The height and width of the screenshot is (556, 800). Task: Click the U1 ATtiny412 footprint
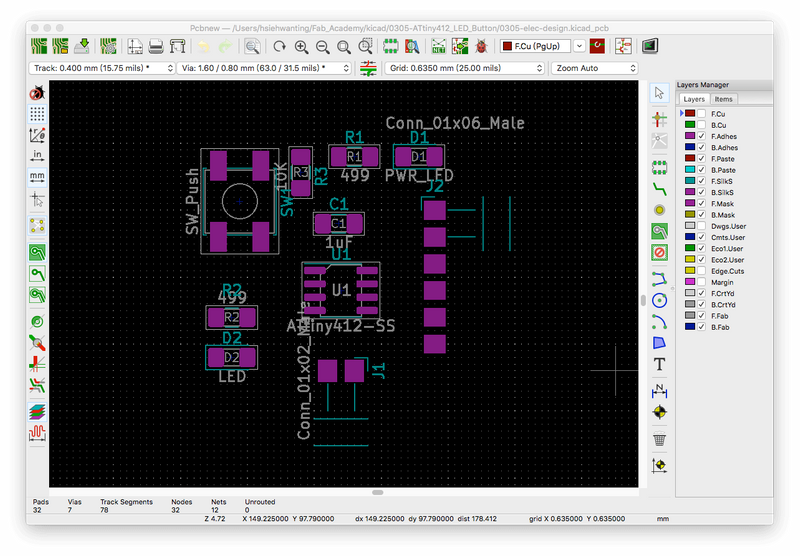[341, 290]
